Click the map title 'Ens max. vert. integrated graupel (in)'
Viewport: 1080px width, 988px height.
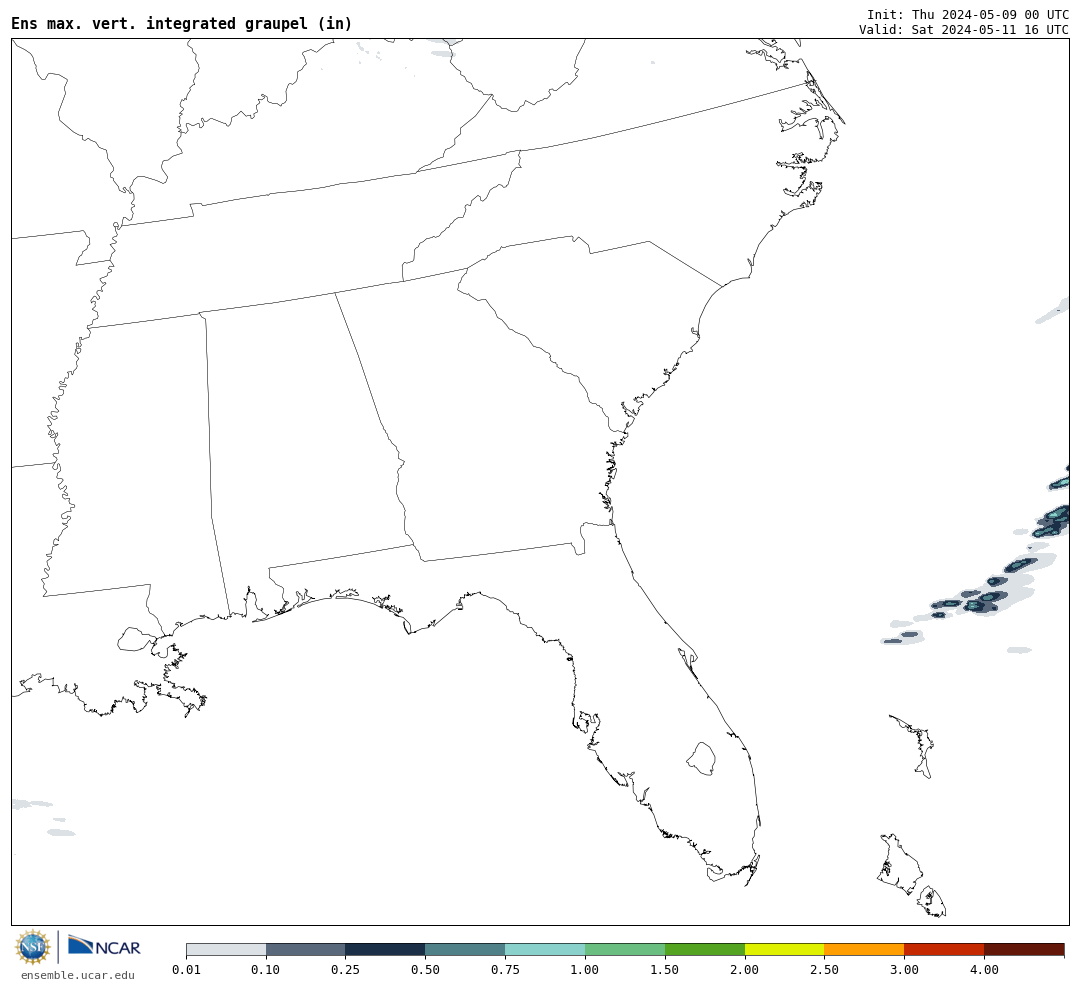click(x=181, y=23)
